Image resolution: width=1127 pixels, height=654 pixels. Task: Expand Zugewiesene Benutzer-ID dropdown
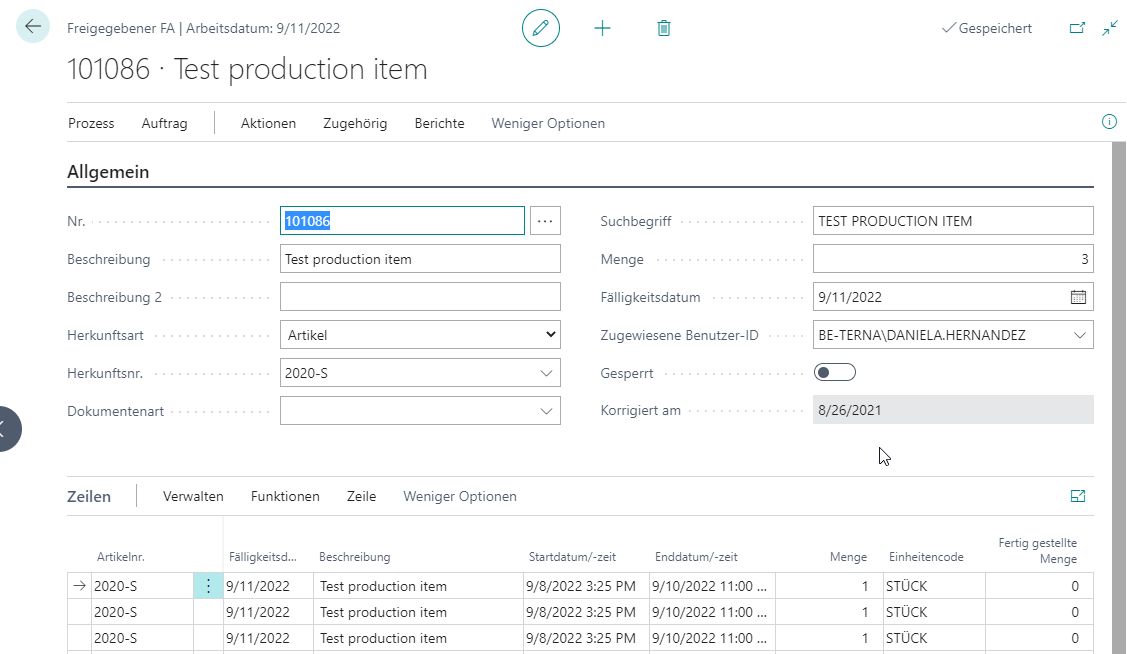coord(1080,335)
